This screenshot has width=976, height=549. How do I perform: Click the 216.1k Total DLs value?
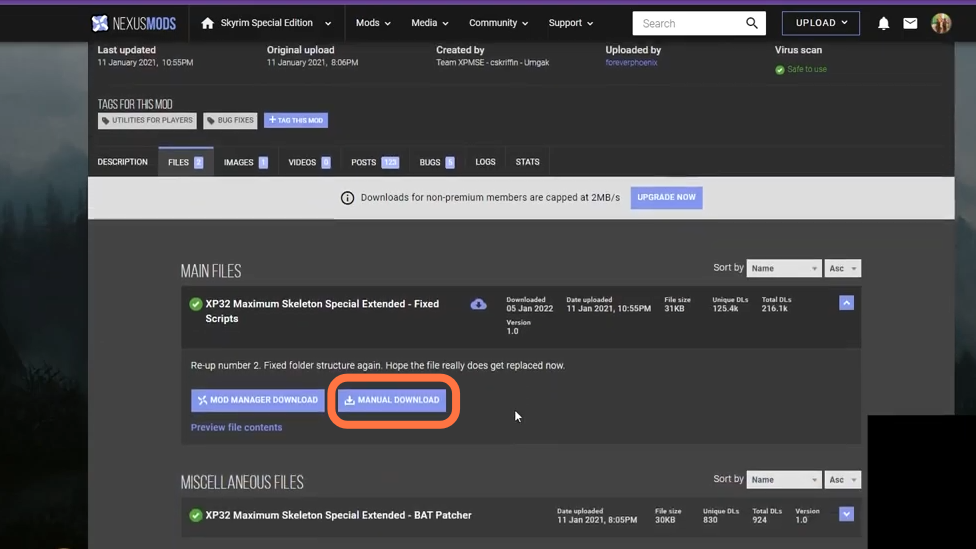(774, 309)
